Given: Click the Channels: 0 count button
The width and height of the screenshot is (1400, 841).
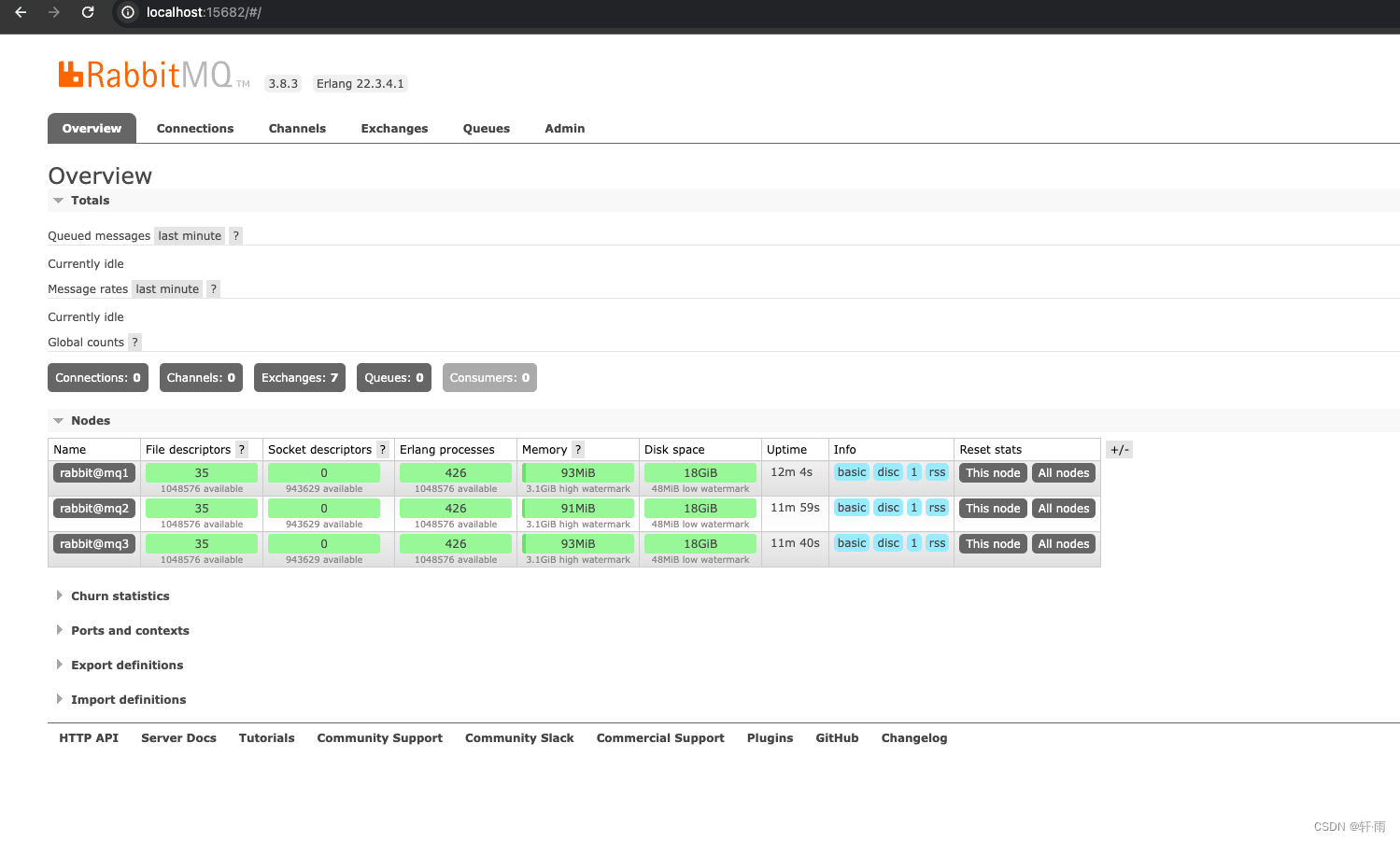Looking at the screenshot, I should point(201,378).
